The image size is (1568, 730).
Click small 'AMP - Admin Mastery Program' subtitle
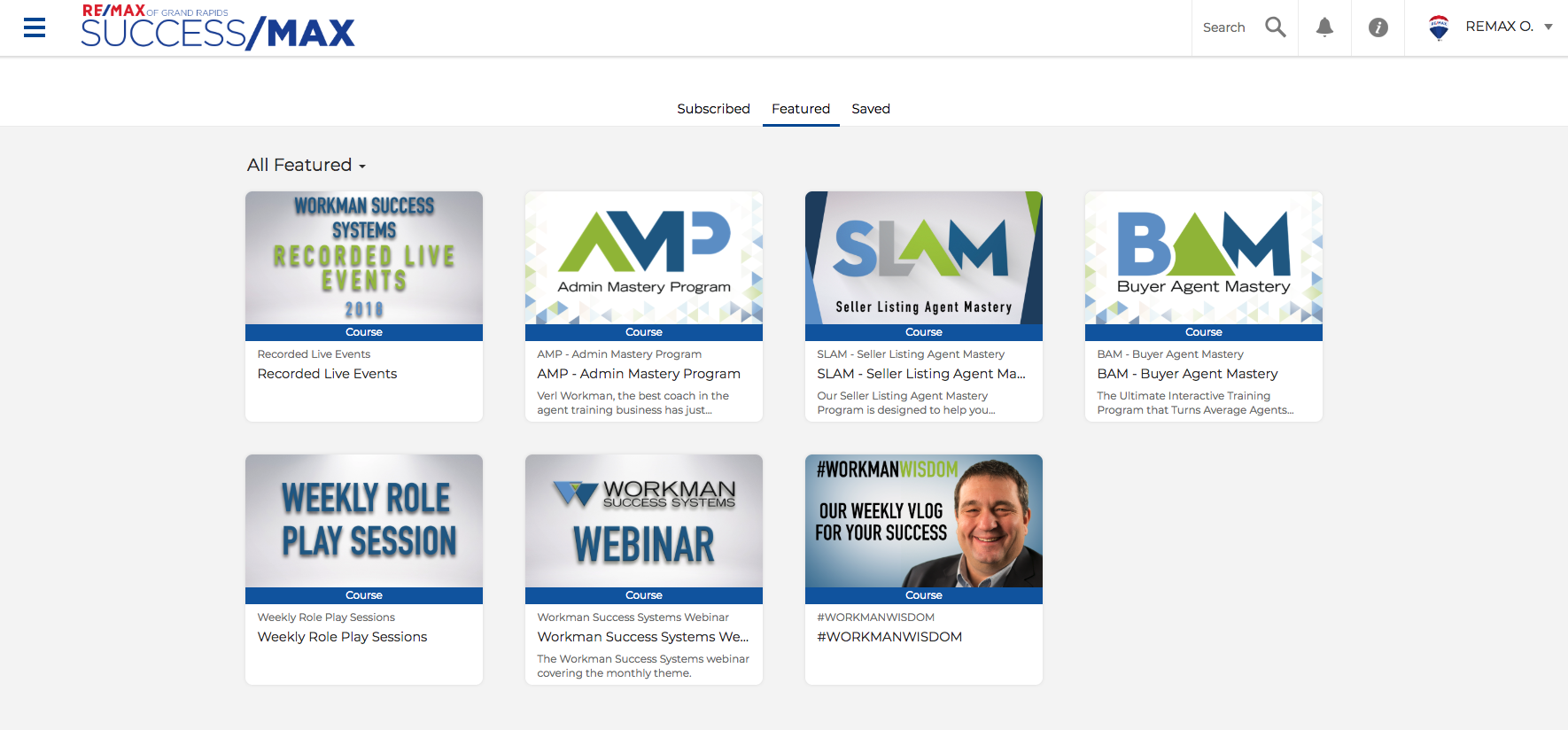619,354
